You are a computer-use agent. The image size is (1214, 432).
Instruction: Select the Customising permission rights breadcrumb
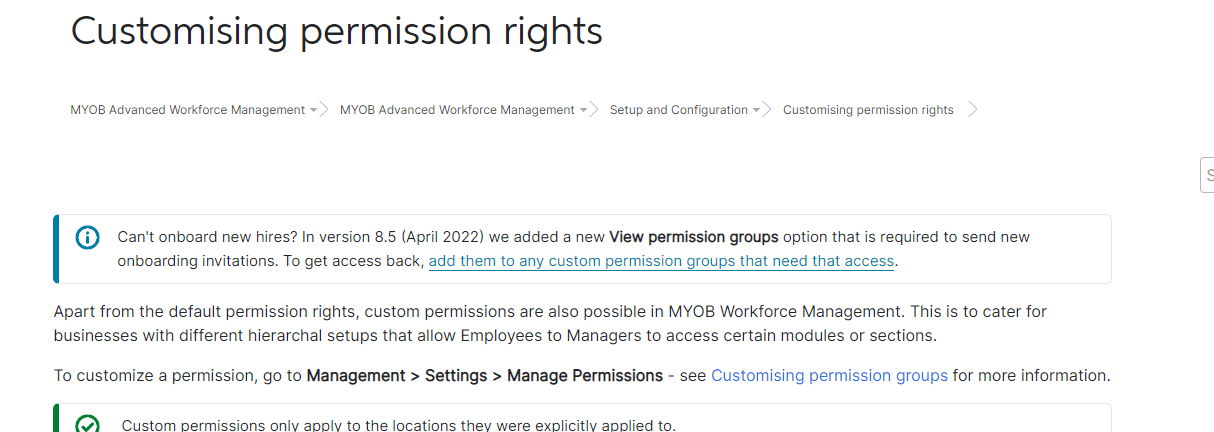pos(868,110)
